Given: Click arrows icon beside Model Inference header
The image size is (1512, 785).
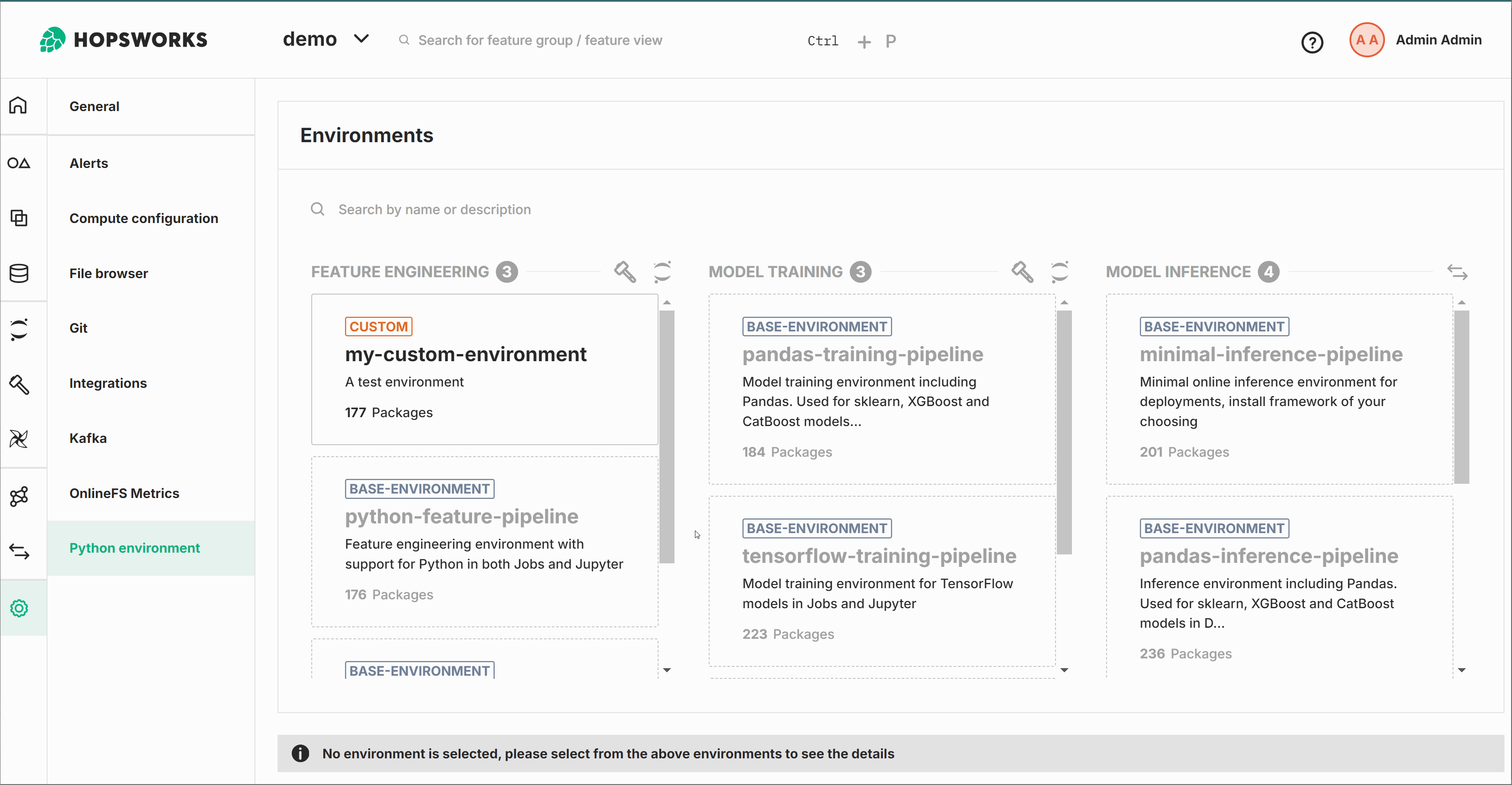Looking at the screenshot, I should [1457, 272].
